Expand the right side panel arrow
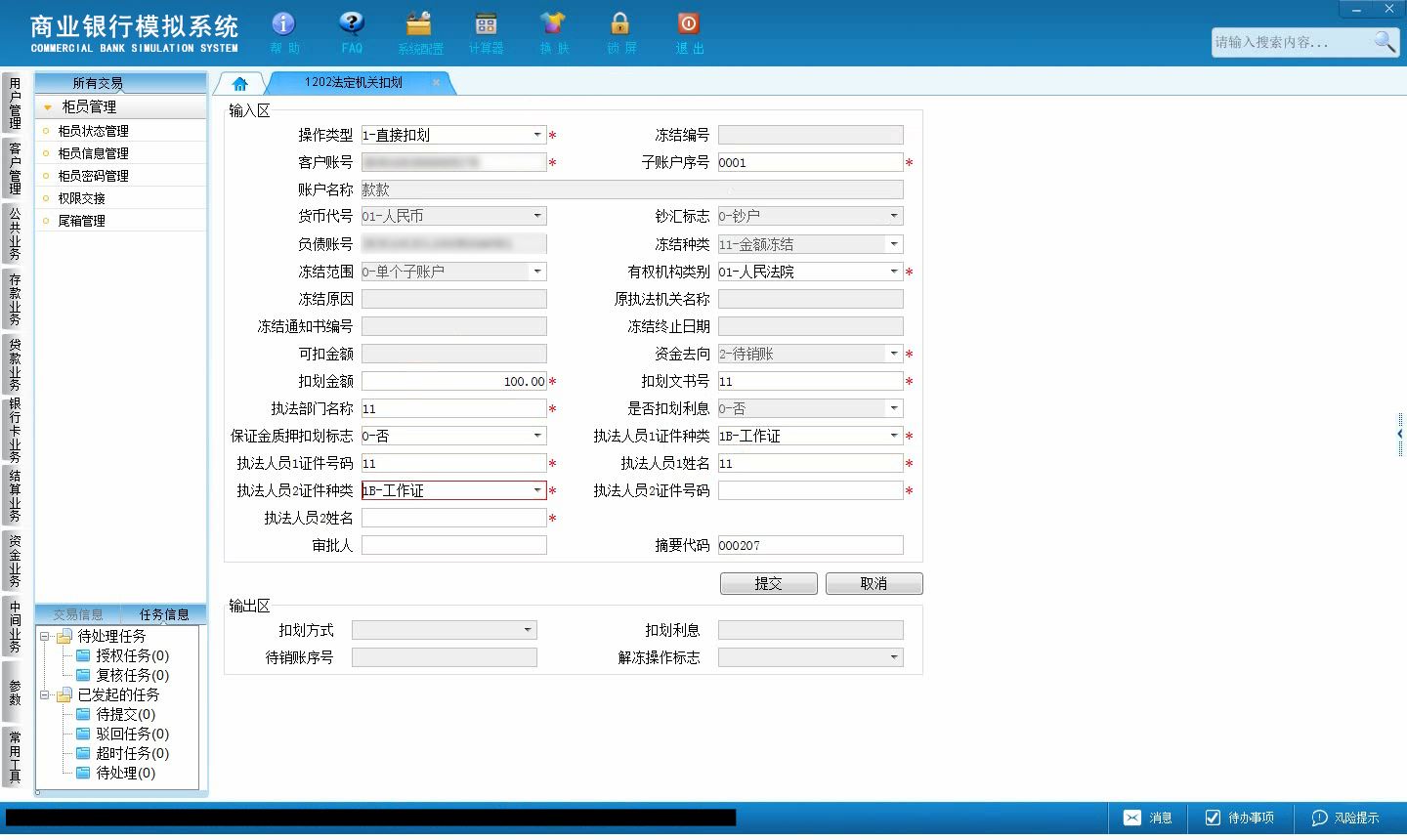 click(x=1400, y=434)
